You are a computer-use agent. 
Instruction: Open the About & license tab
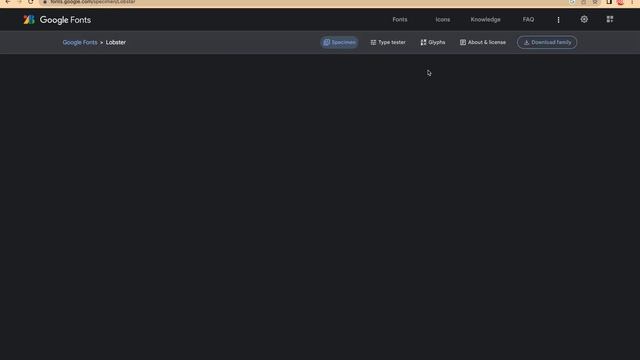483,42
